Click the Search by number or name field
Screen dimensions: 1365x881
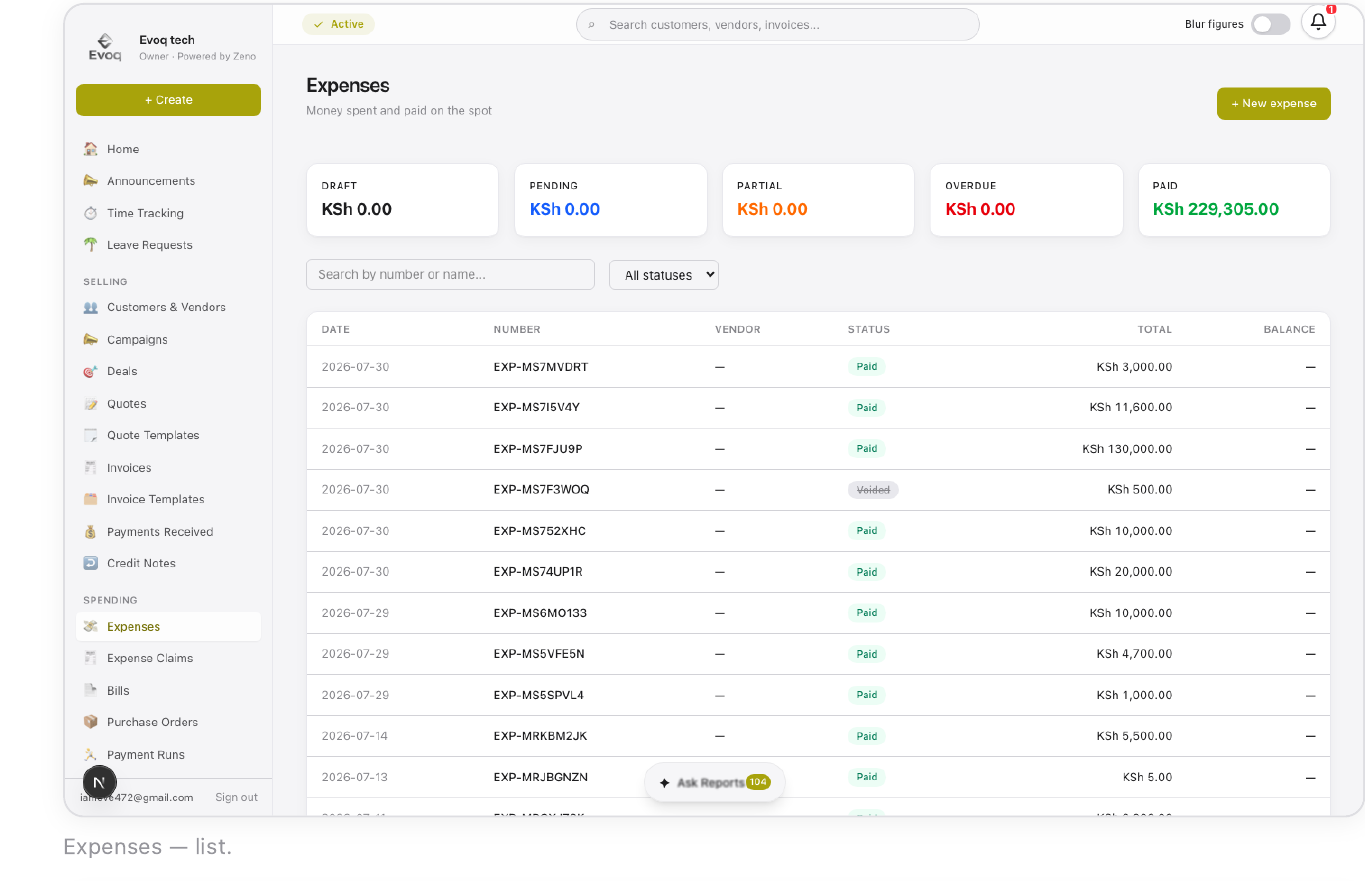click(450, 275)
